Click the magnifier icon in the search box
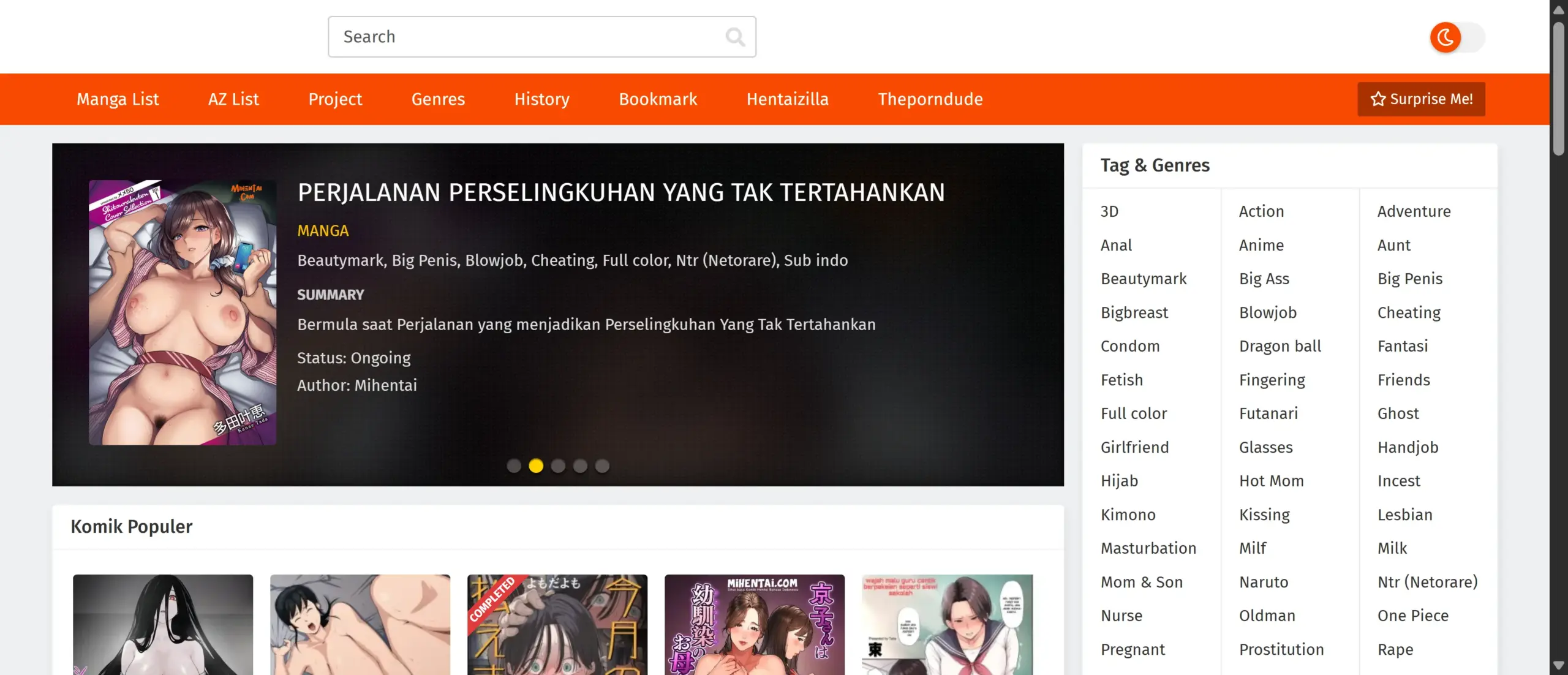The width and height of the screenshot is (1568, 675). coord(735,37)
